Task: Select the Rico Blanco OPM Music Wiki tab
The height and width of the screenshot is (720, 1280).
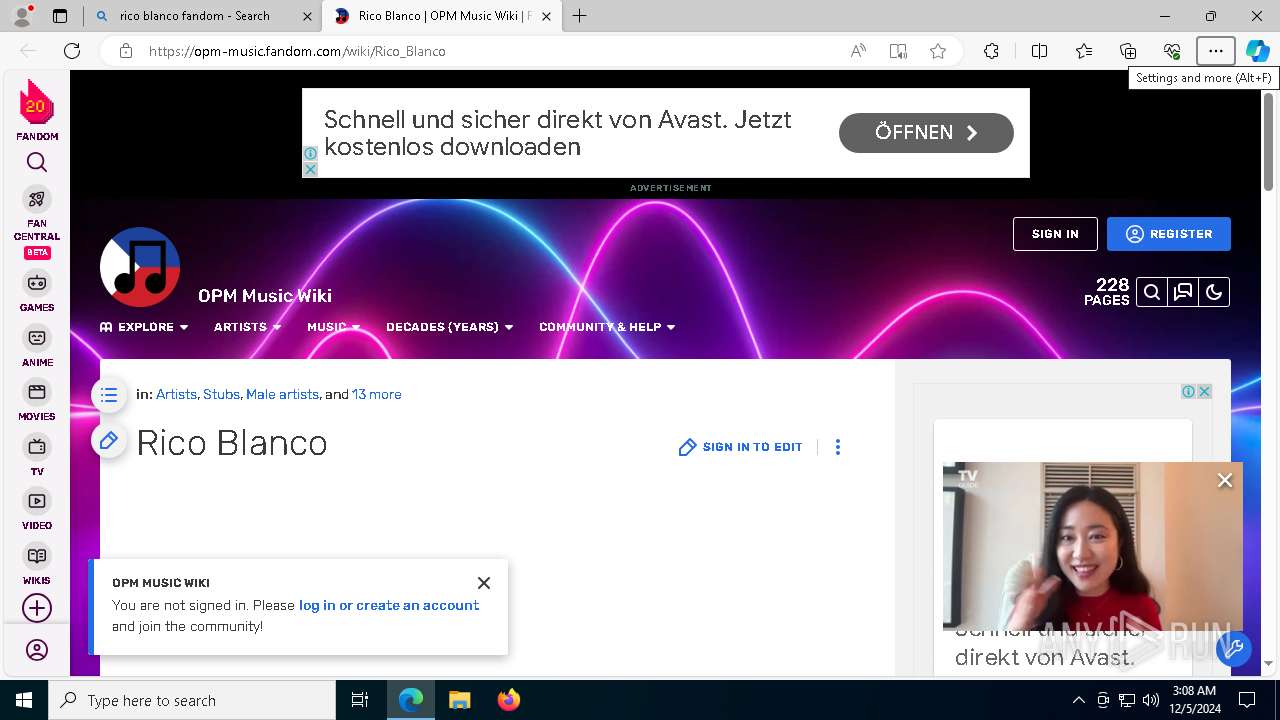Action: coord(443,16)
